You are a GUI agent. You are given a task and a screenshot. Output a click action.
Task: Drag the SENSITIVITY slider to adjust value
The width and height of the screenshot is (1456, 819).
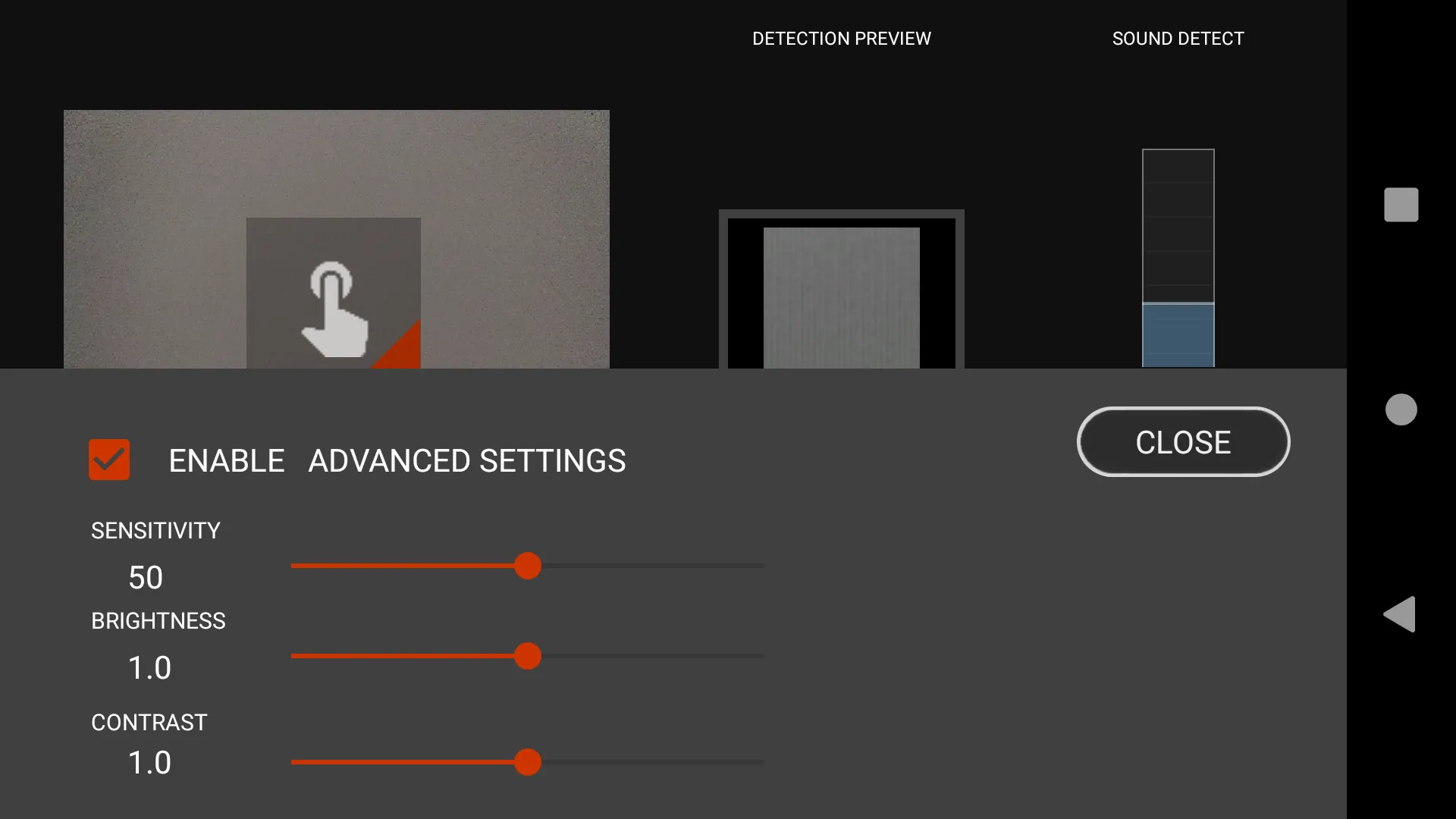pyautogui.click(x=526, y=567)
